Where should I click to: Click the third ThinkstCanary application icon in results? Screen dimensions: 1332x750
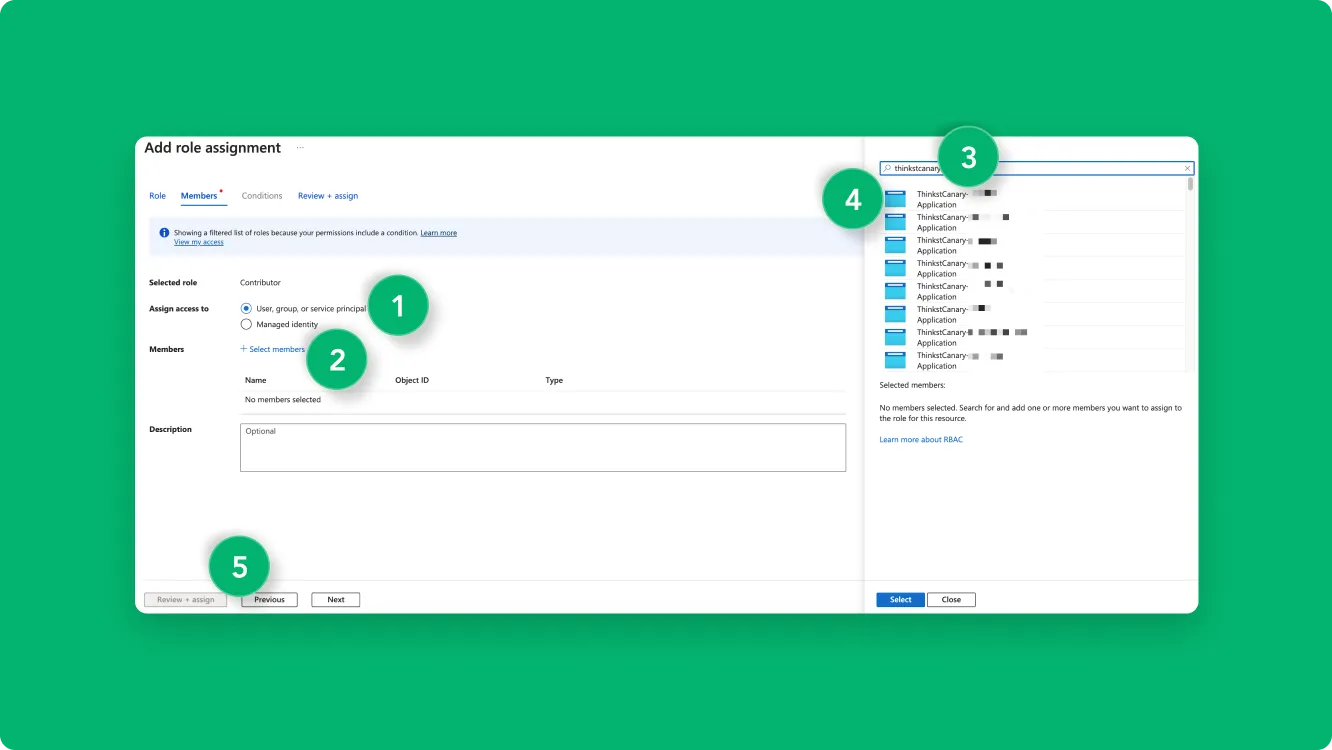[x=895, y=245]
